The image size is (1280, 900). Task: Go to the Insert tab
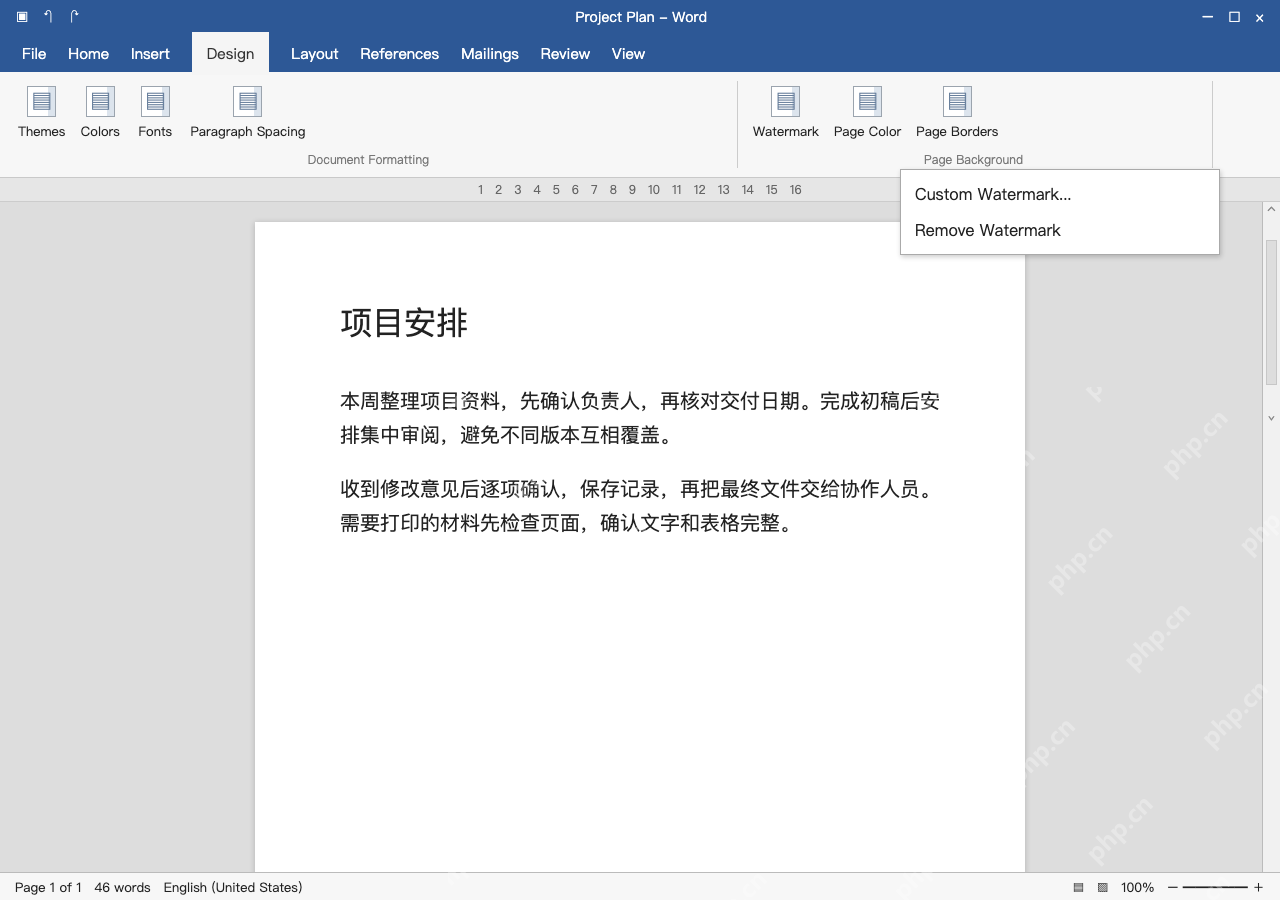pos(150,54)
